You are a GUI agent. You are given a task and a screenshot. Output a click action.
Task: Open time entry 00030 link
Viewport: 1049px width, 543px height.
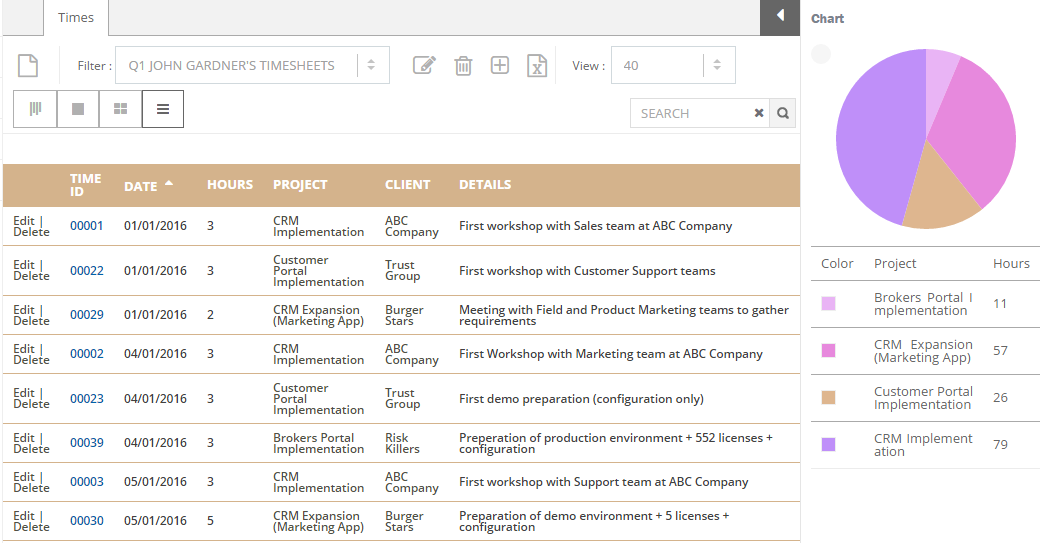pos(87,521)
